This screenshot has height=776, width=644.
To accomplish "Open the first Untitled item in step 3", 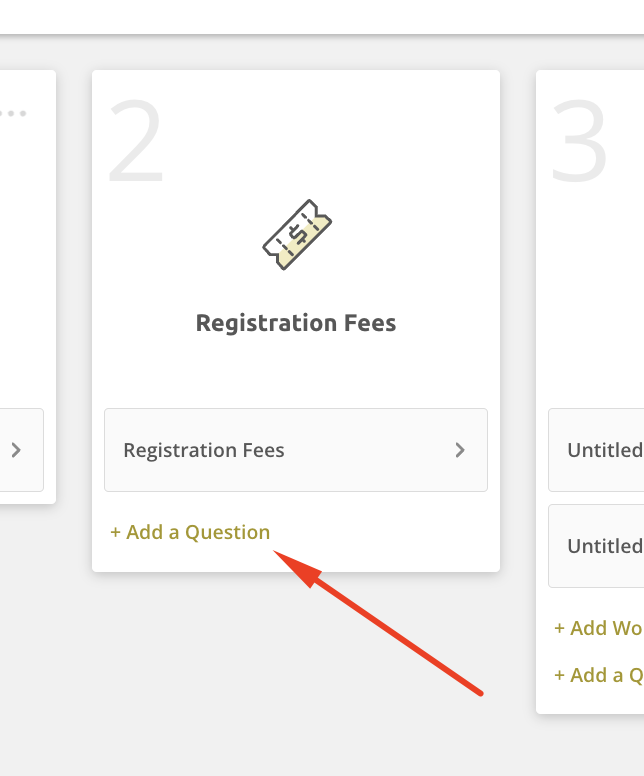I will click(x=596, y=450).
